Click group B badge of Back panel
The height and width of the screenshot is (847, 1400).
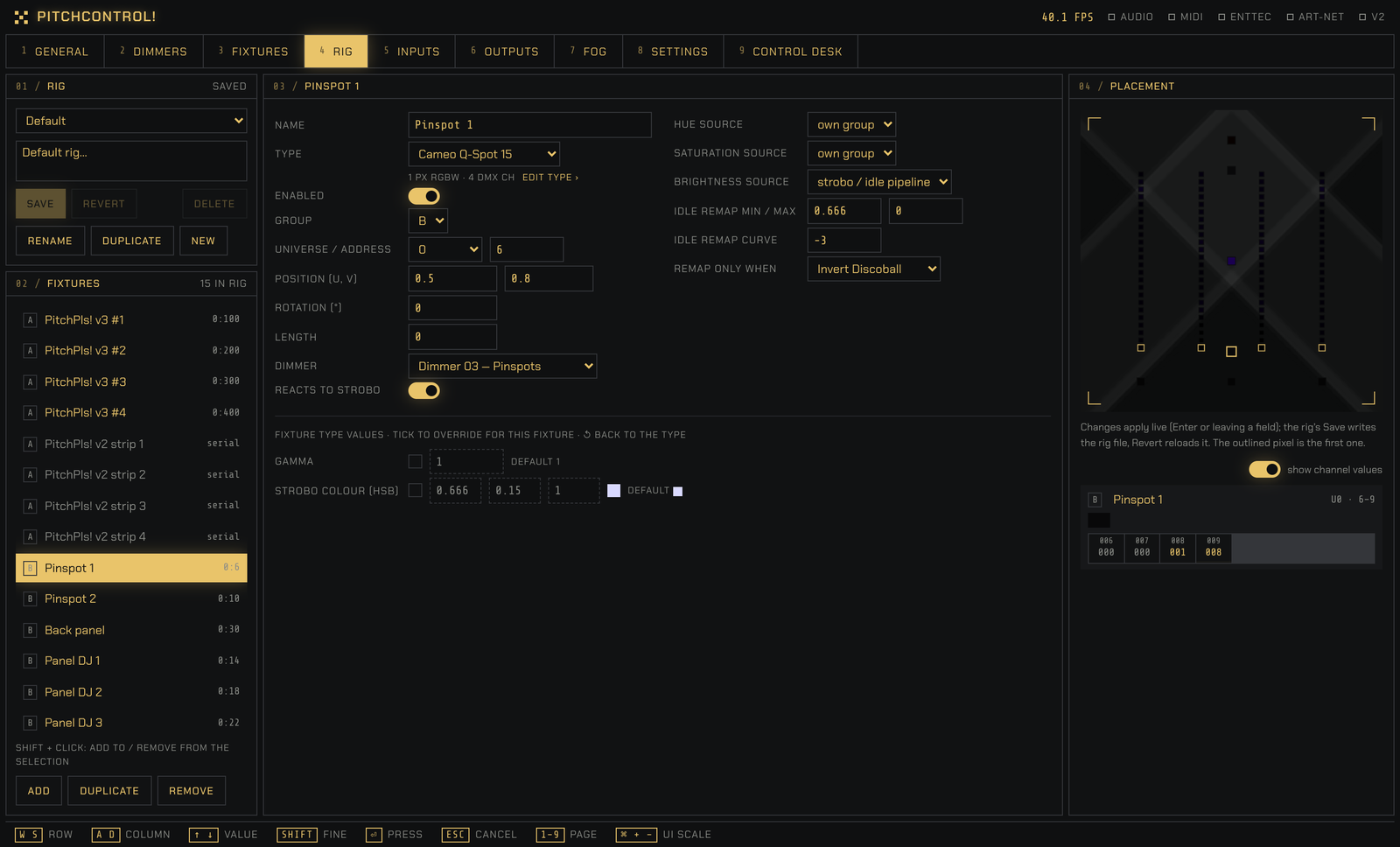pyautogui.click(x=30, y=631)
